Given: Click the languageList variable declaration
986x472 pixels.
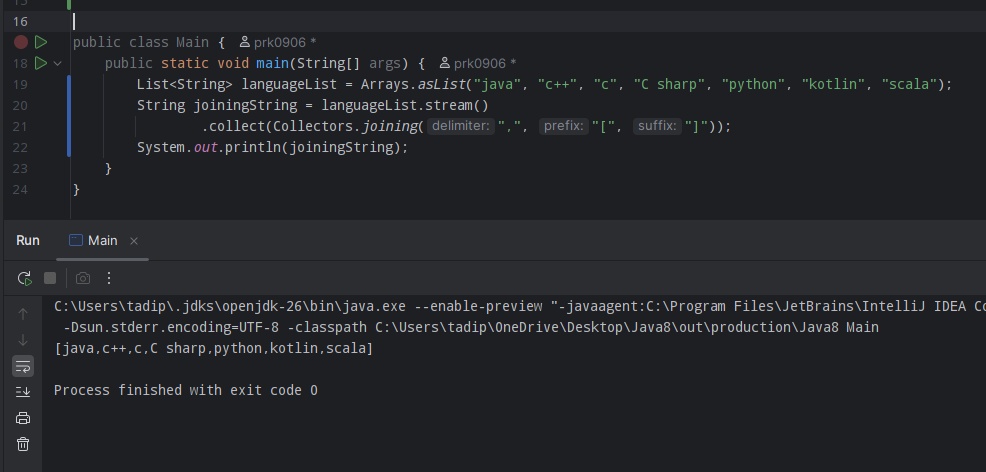Looking at the screenshot, I should 289,84.
